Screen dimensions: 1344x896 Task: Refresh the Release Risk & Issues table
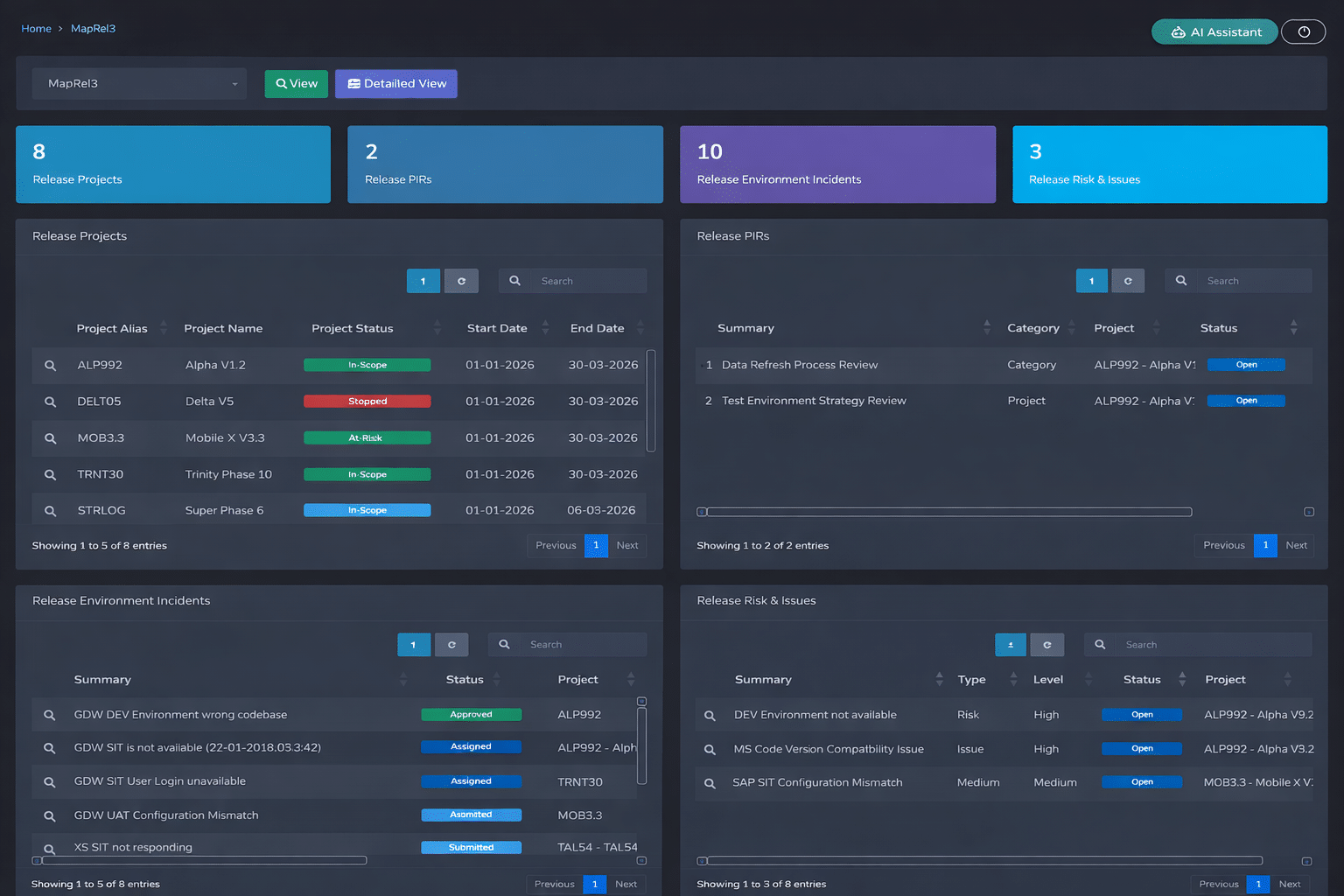[x=1046, y=645]
